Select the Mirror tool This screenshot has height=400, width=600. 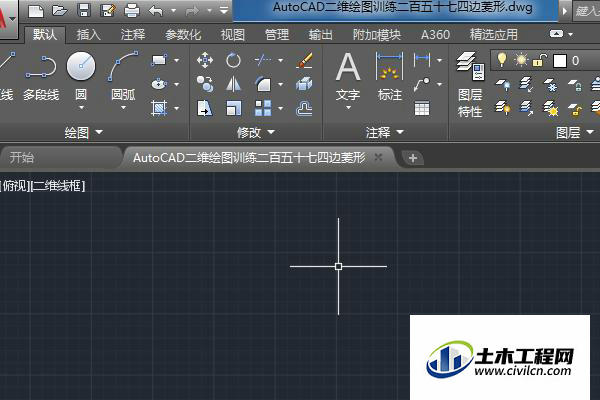pos(233,84)
